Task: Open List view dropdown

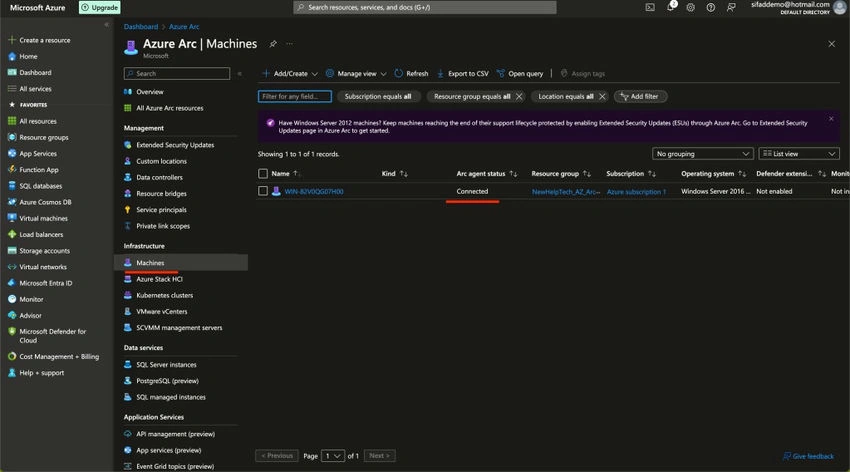Action: 799,154
